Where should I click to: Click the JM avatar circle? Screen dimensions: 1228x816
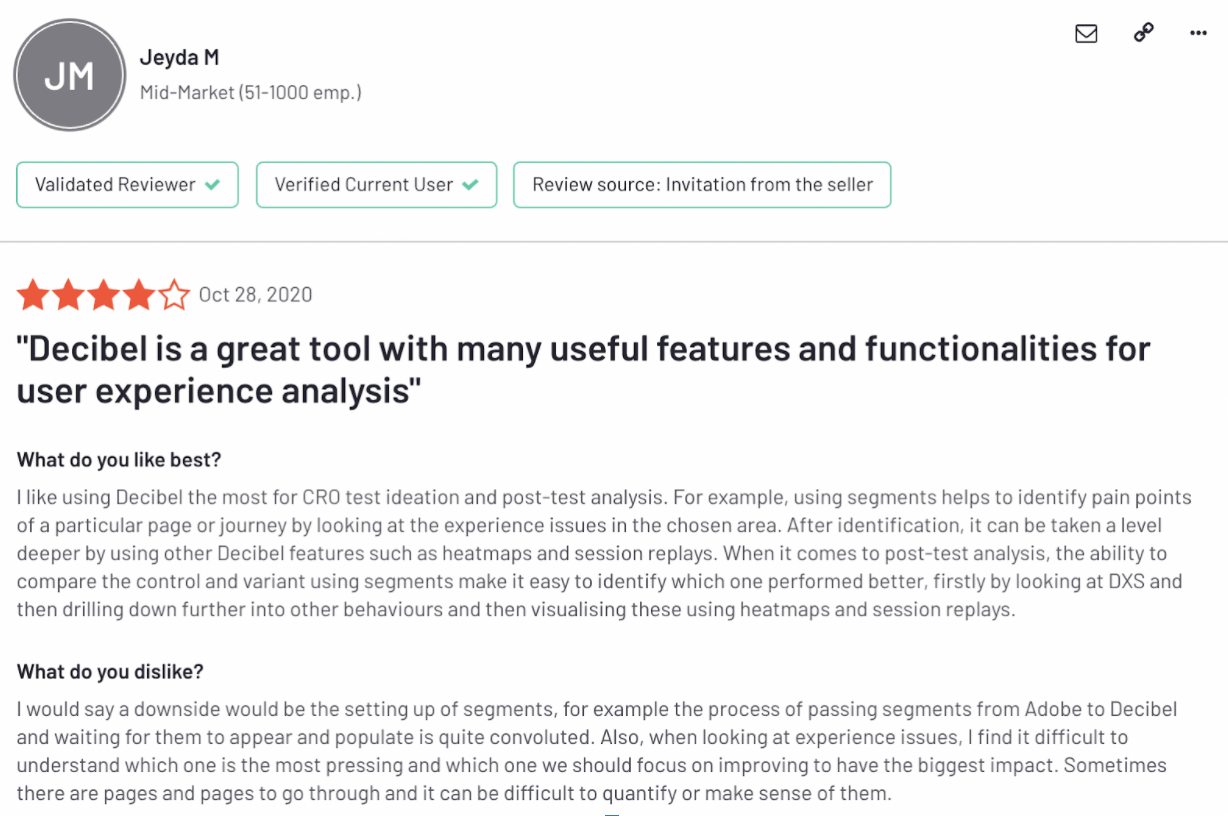pos(68,77)
